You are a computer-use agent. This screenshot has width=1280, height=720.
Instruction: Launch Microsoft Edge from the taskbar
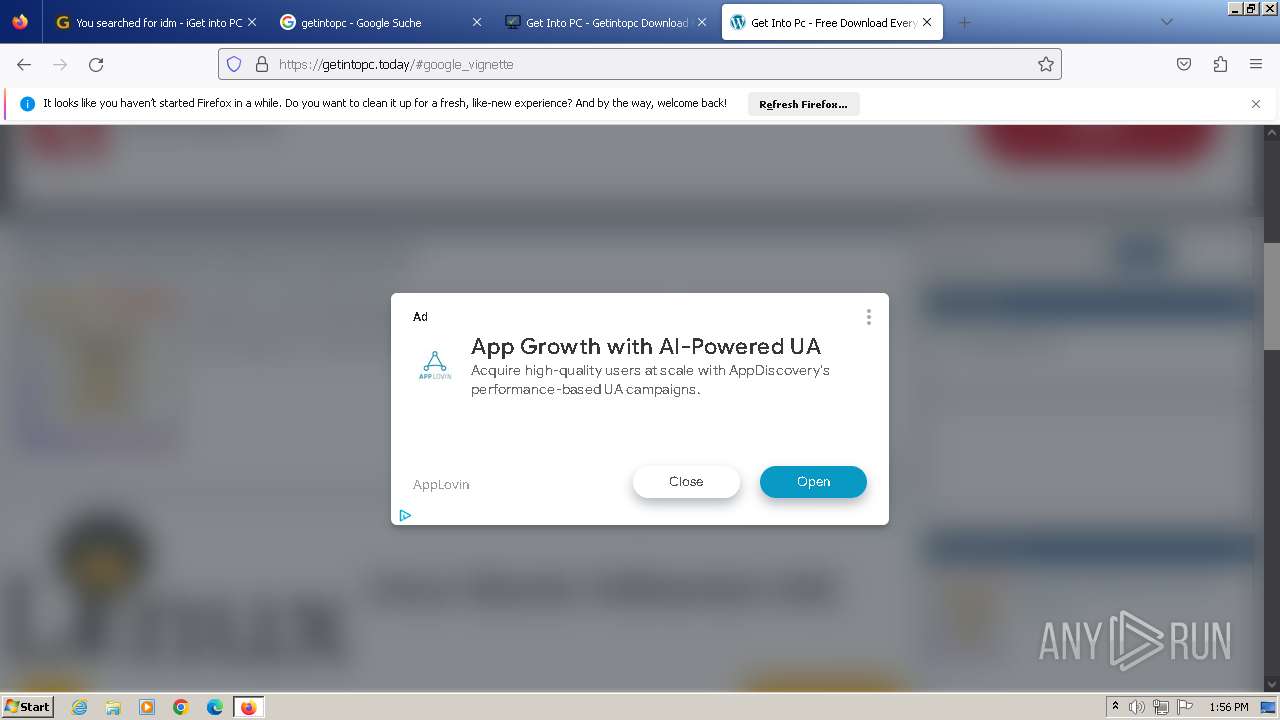(215, 707)
